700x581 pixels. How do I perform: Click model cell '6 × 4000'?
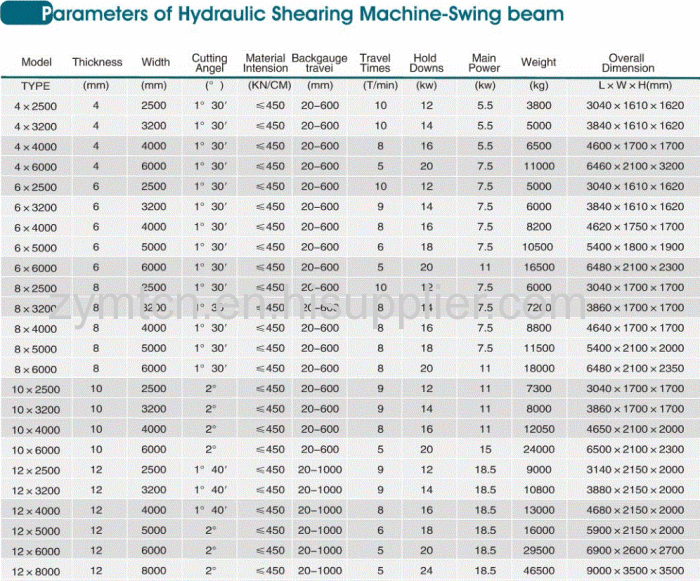[36, 228]
